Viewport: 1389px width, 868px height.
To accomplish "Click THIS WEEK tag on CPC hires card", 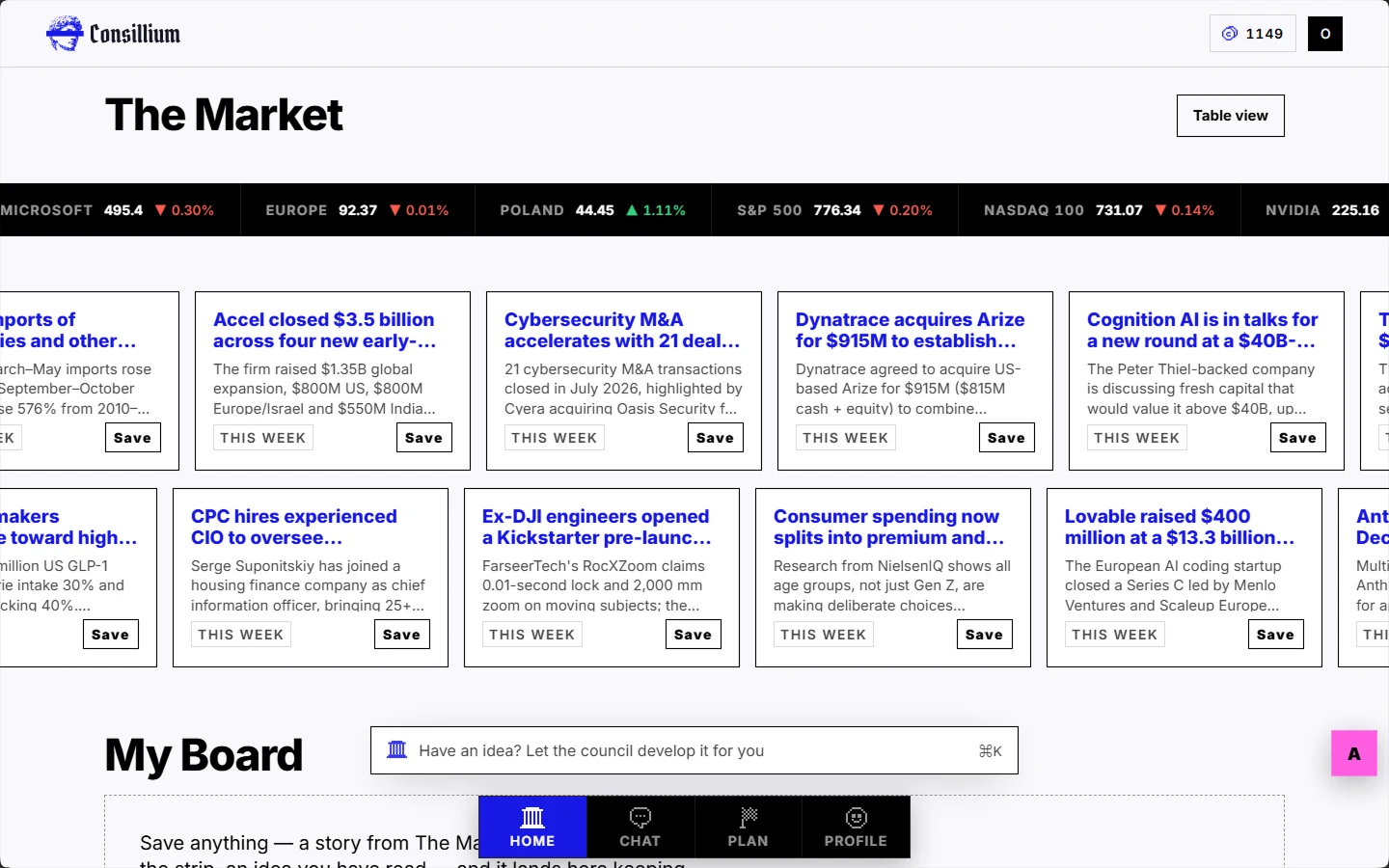I will (240, 635).
